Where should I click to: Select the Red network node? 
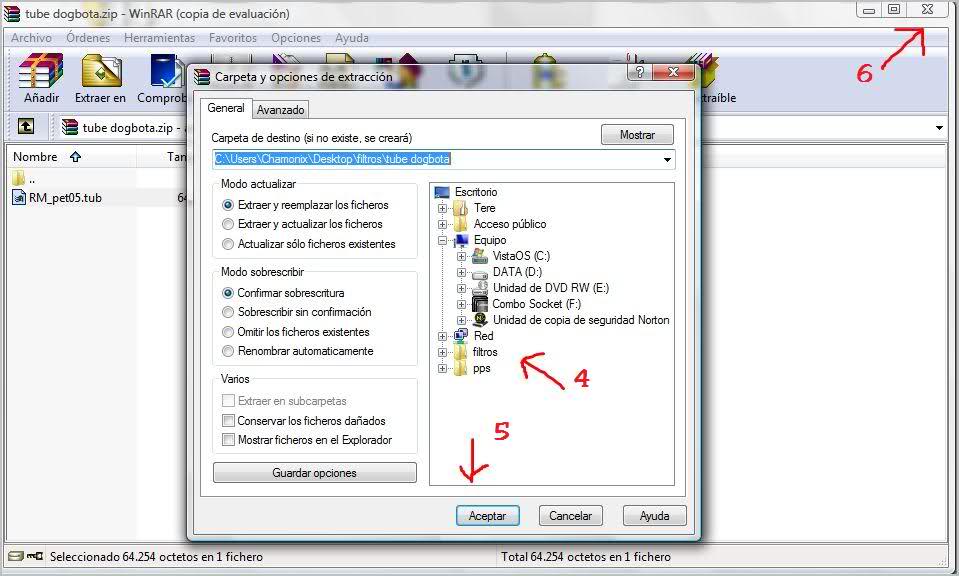(483, 336)
